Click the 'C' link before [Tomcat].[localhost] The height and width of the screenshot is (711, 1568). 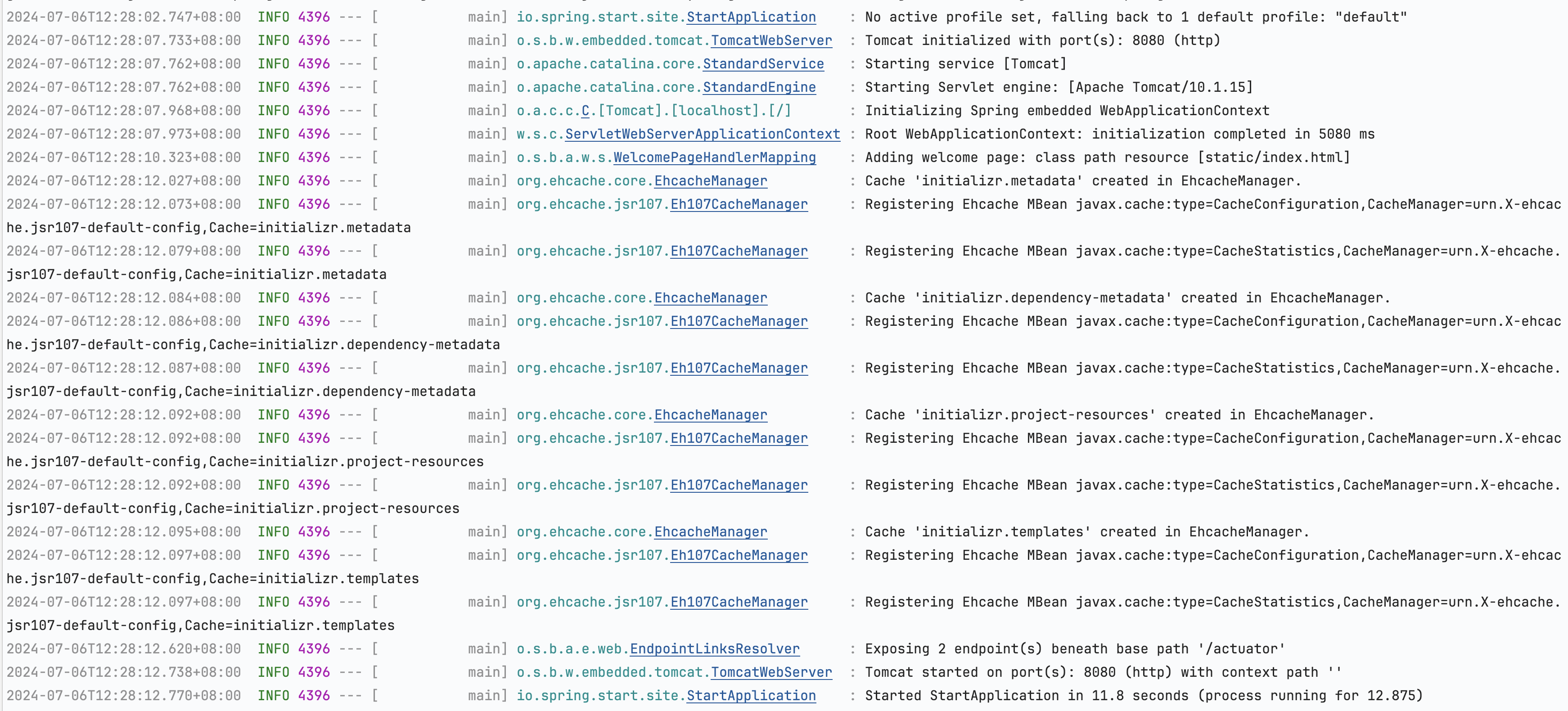click(585, 111)
